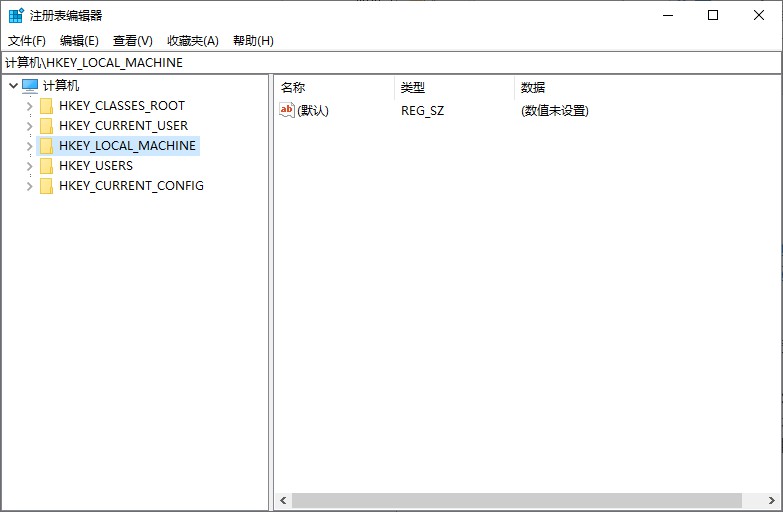Screen dimensions: 783x512
Task: Click the ab string value icon
Action: coord(287,110)
